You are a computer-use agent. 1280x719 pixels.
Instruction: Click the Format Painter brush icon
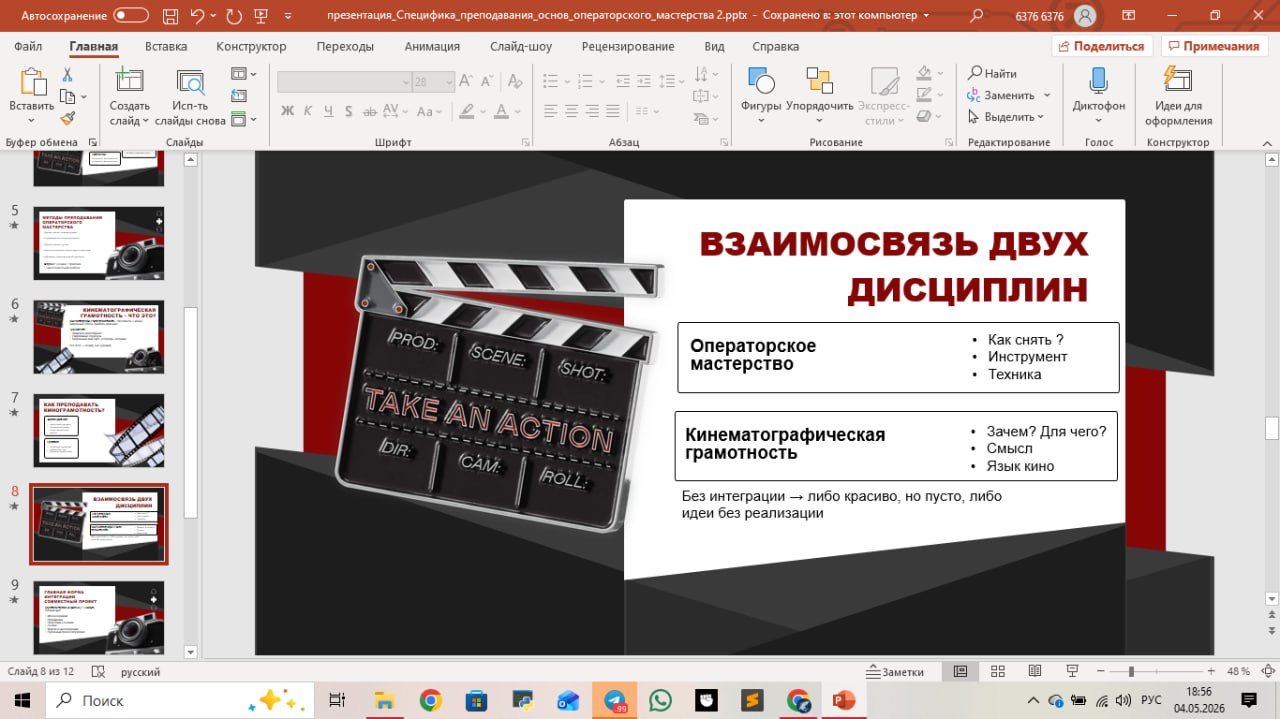(x=67, y=118)
